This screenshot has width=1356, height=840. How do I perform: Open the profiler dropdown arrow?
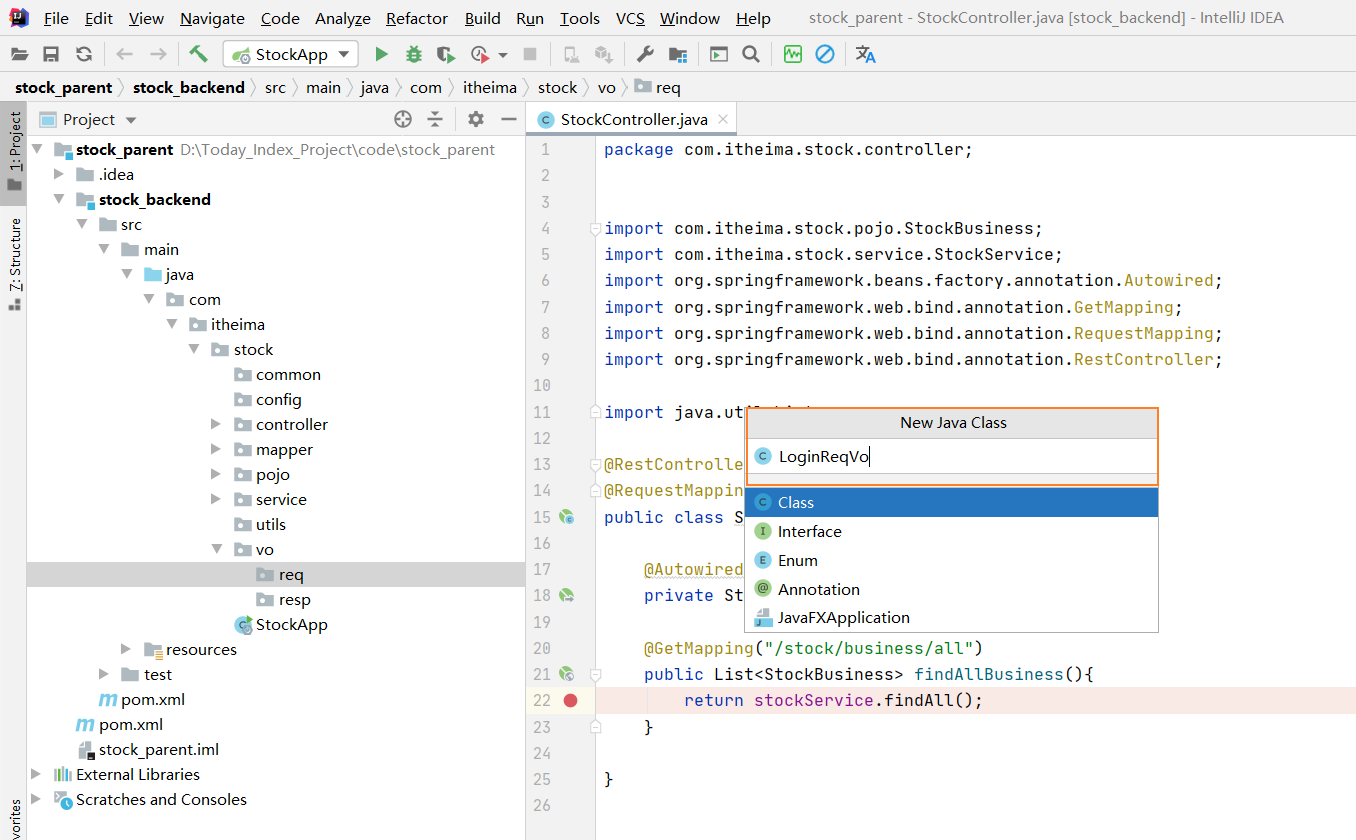[503, 55]
